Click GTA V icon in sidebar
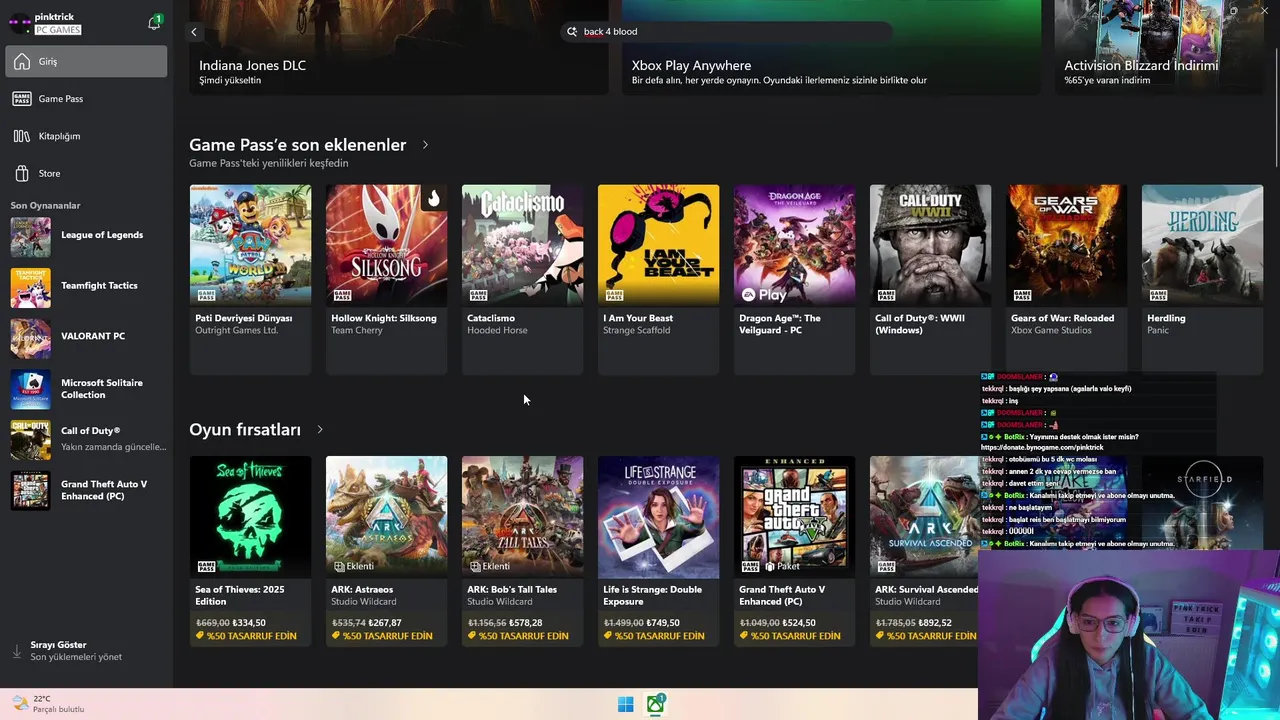This screenshot has height=720, width=1280. coord(30,490)
